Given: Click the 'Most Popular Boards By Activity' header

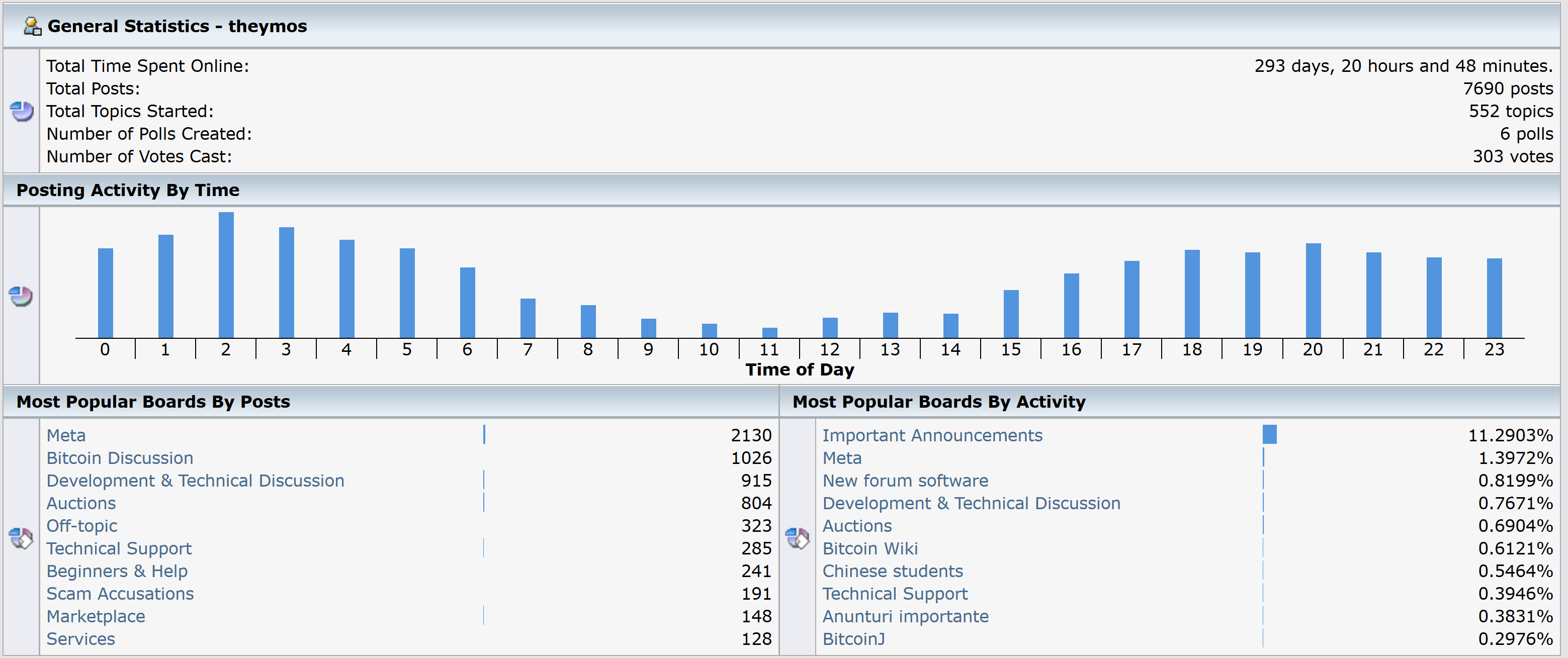Looking at the screenshot, I should [x=939, y=402].
